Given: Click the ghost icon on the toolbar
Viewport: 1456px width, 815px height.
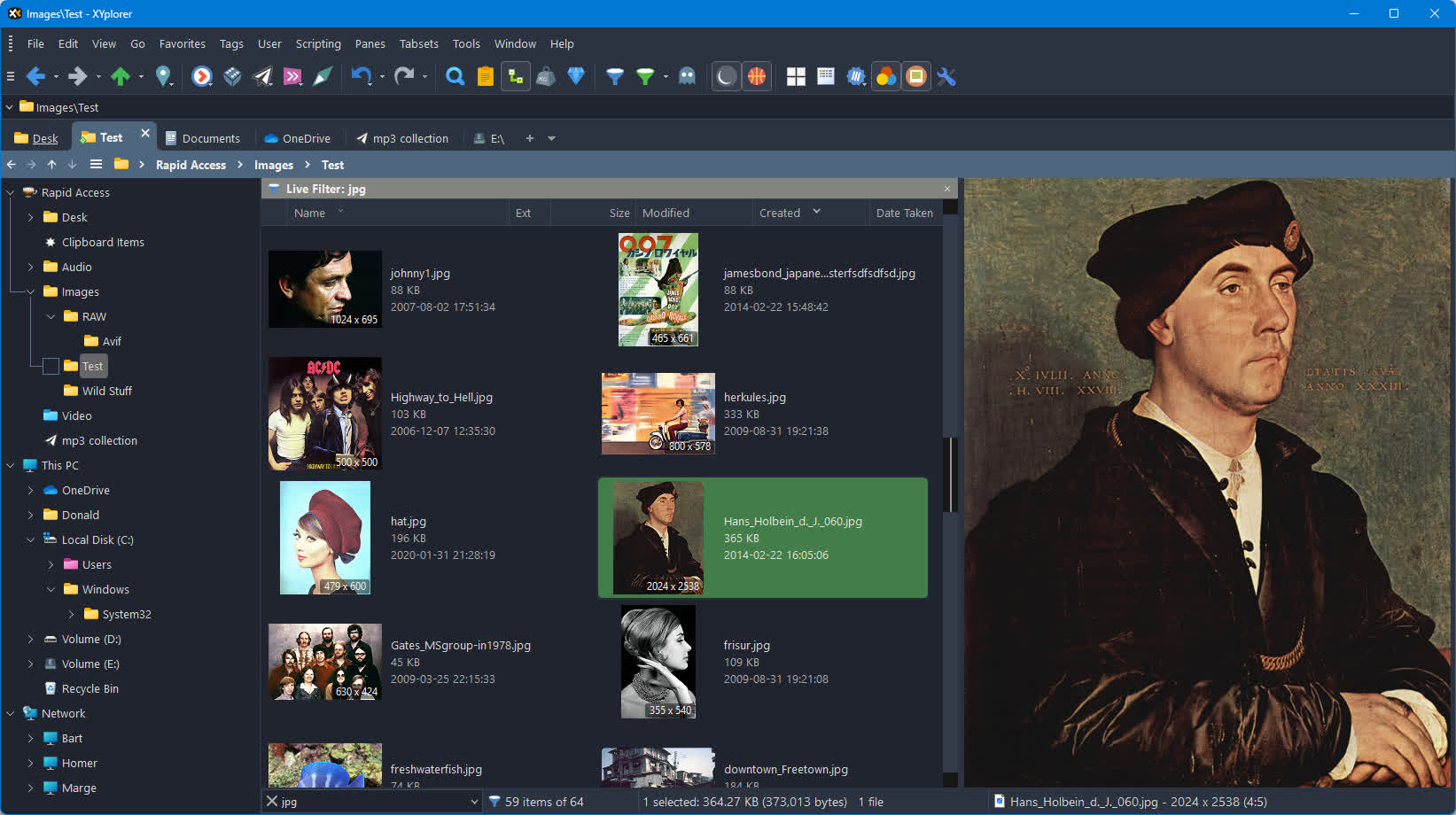Looking at the screenshot, I should 687,77.
